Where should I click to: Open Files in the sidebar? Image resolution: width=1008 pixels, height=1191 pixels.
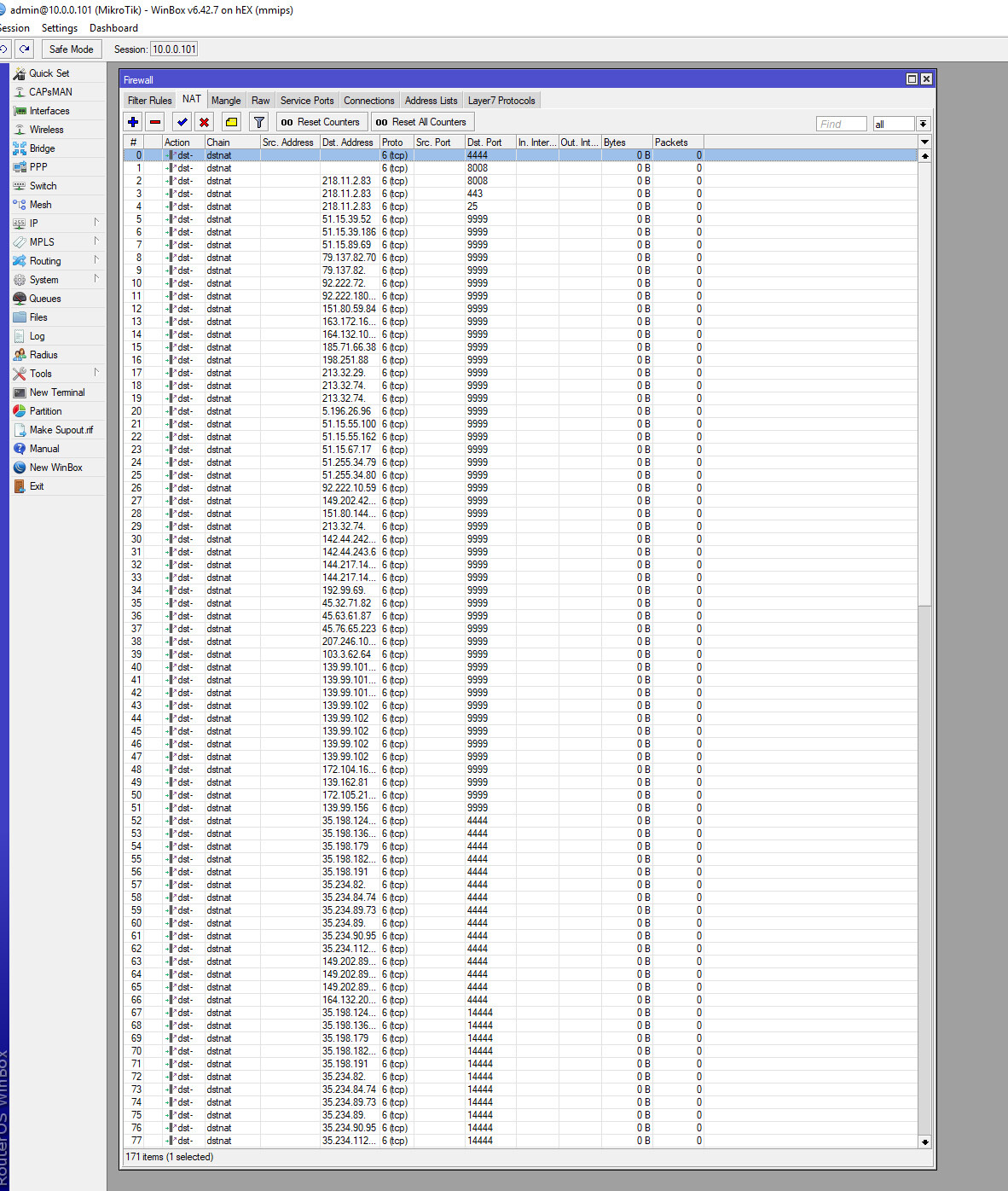coord(38,317)
